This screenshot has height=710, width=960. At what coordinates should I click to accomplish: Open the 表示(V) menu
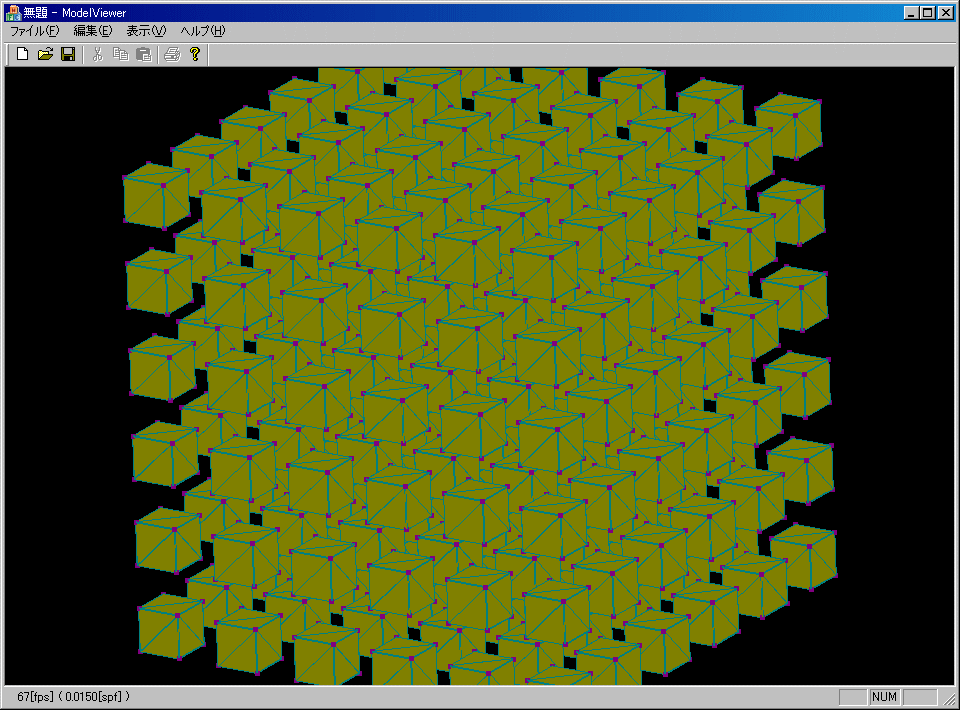tap(146, 31)
